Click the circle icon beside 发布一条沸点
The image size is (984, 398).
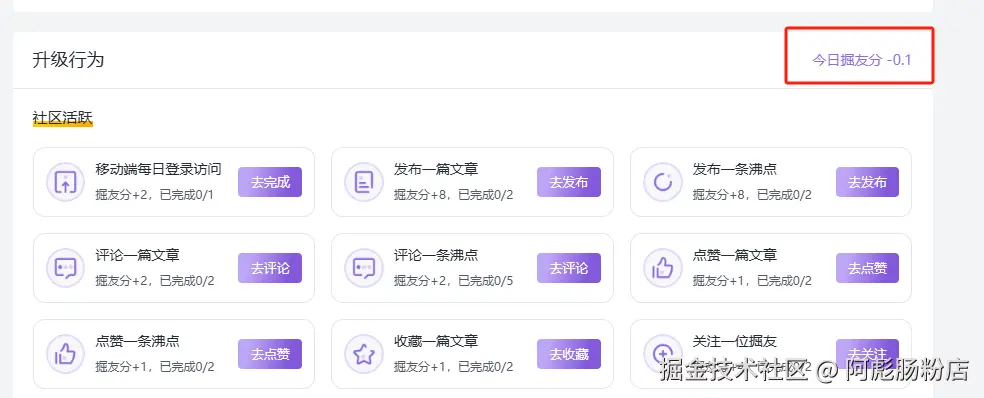tap(663, 182)
